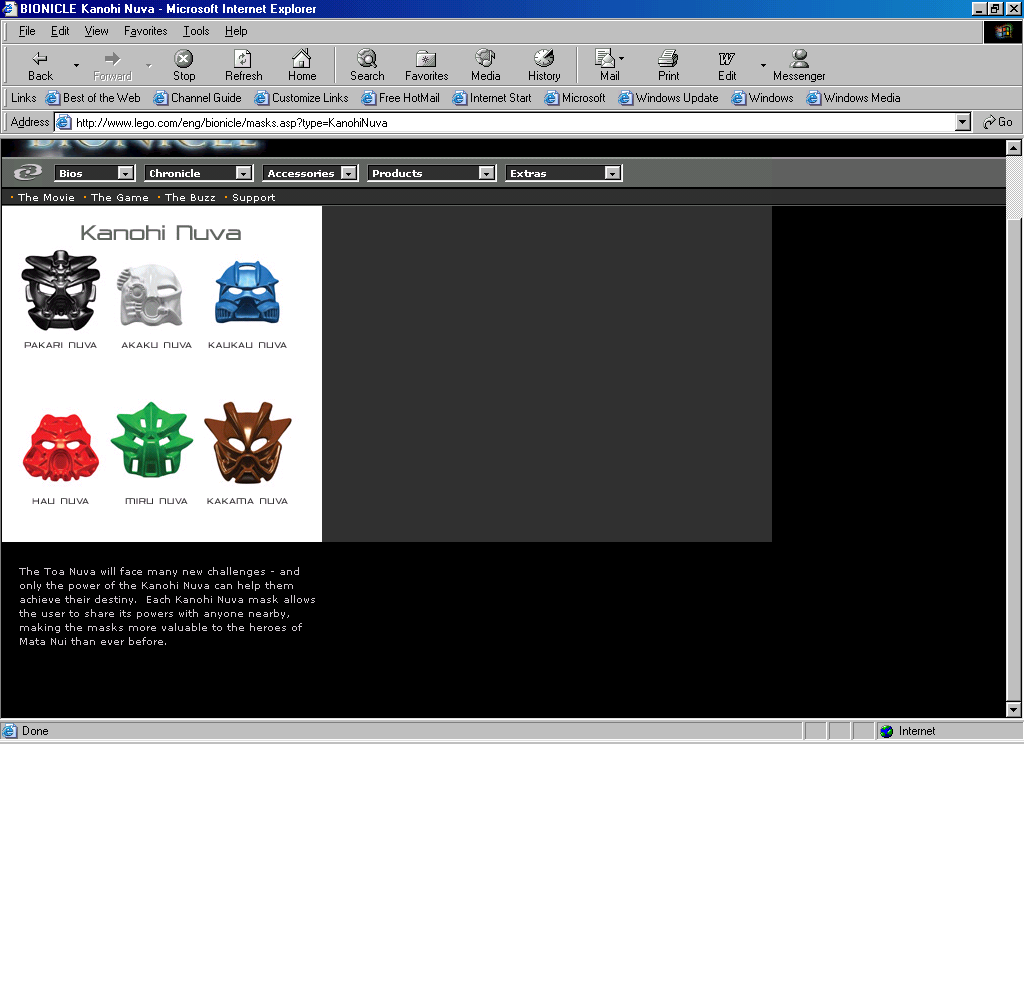Follow The Game link
Viewport: 1024px width, 1000px height.
[x=120, y=197]
